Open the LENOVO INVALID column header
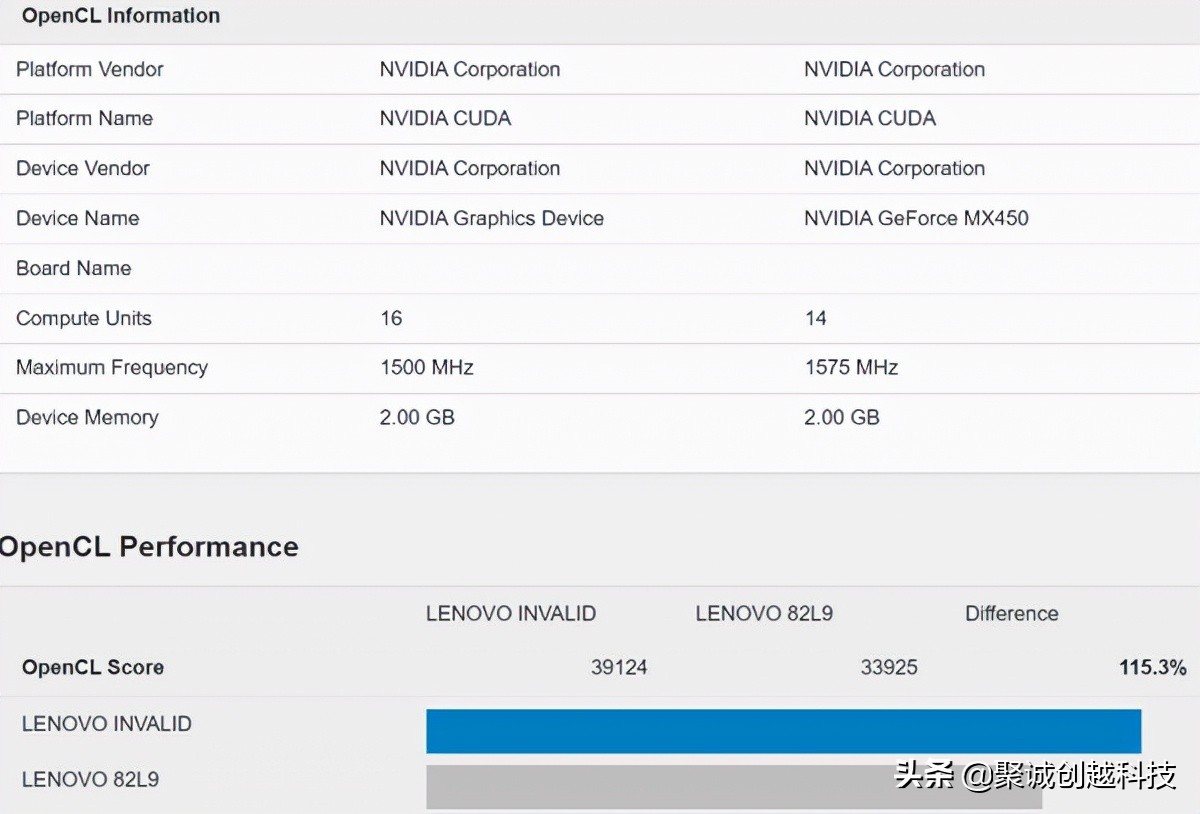This screenshot has height=814, width=1200. tap(511, 613)
